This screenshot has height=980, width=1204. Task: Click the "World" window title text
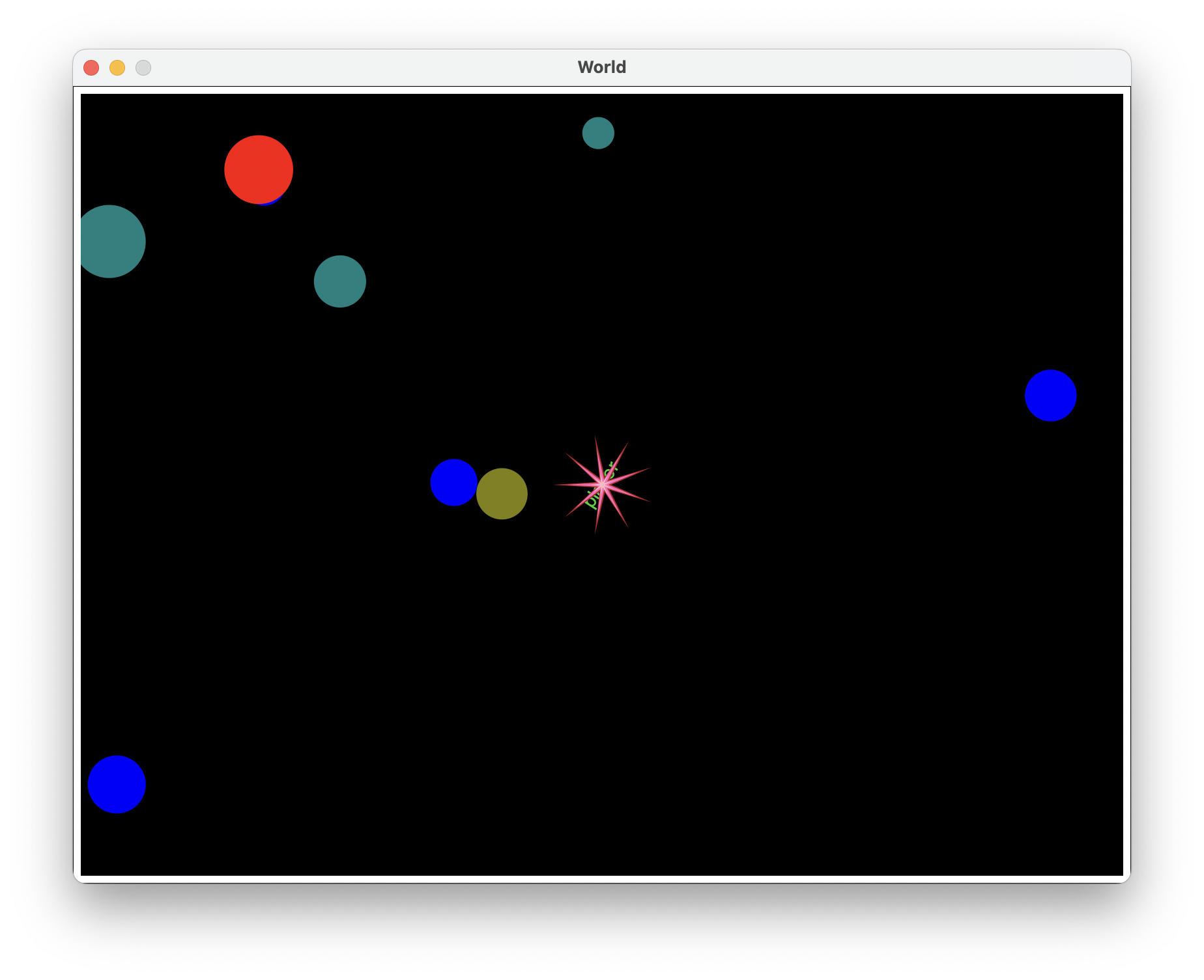tap(601, 68)
